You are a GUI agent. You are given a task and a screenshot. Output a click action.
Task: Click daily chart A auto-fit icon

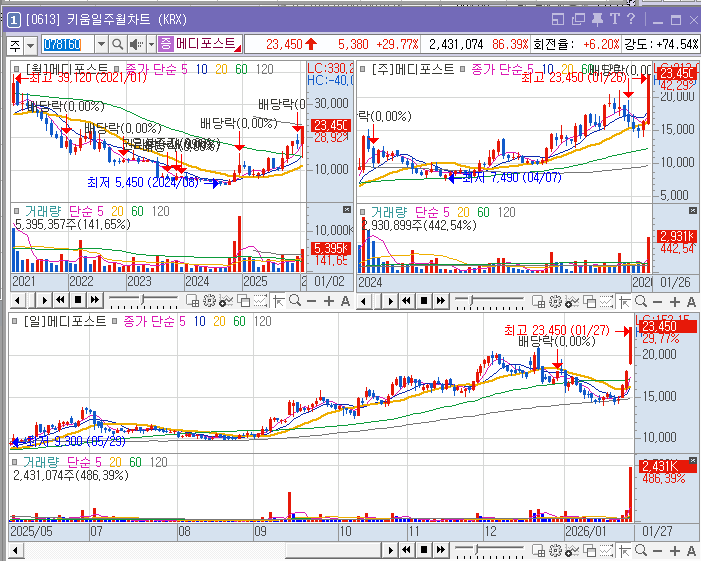tap(691, 551)
